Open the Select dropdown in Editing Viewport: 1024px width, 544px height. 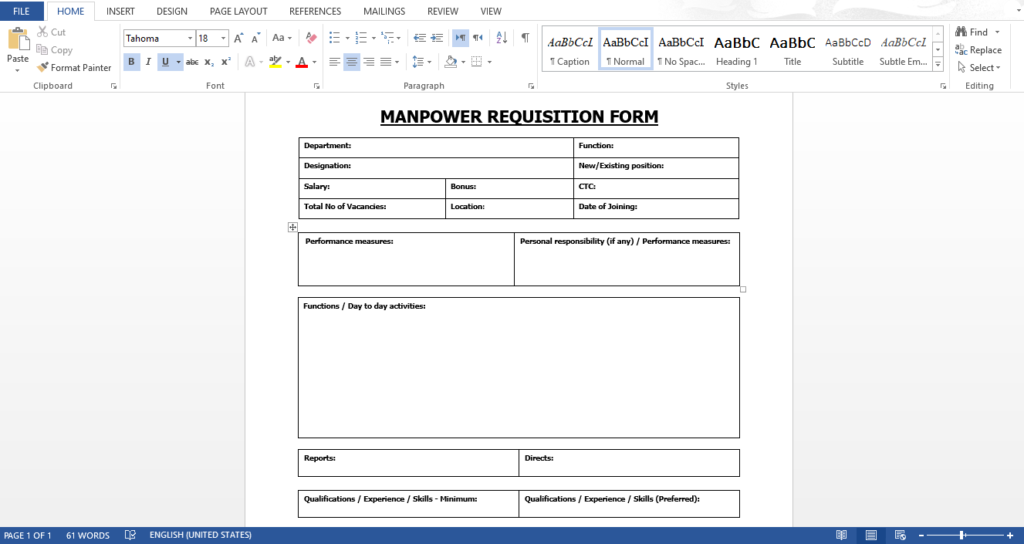979,67
